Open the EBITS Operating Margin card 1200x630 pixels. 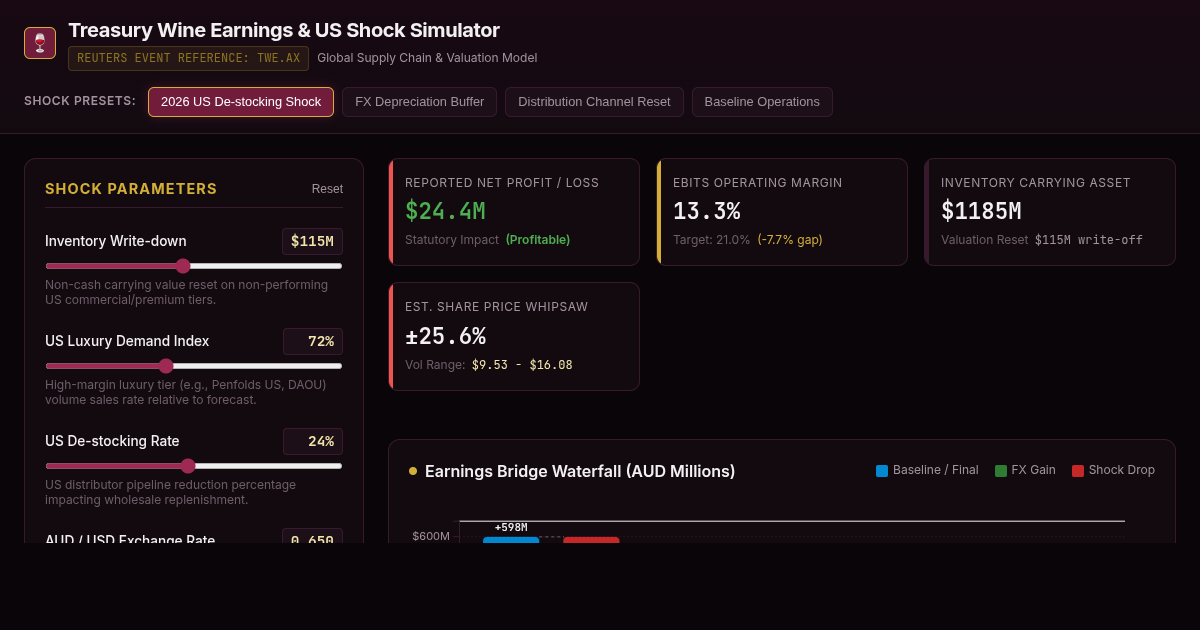(x=782, y=212)
